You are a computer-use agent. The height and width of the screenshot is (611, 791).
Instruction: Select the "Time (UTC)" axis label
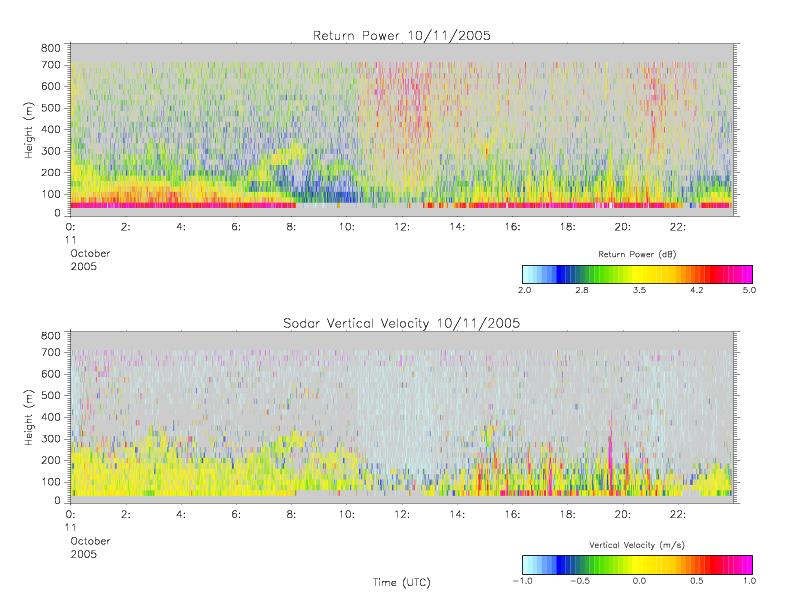(402, 582)
